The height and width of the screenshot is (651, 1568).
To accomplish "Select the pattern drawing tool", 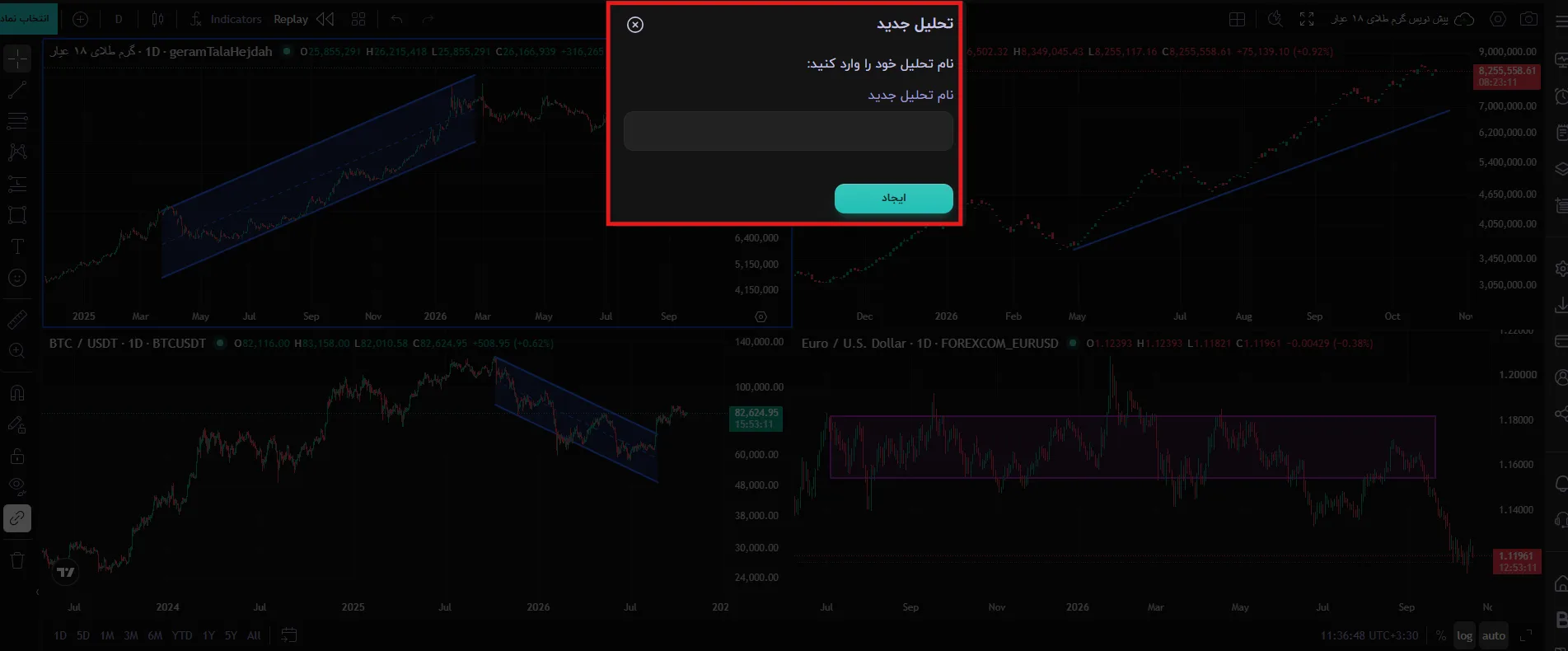I will (x=17, y=152).
